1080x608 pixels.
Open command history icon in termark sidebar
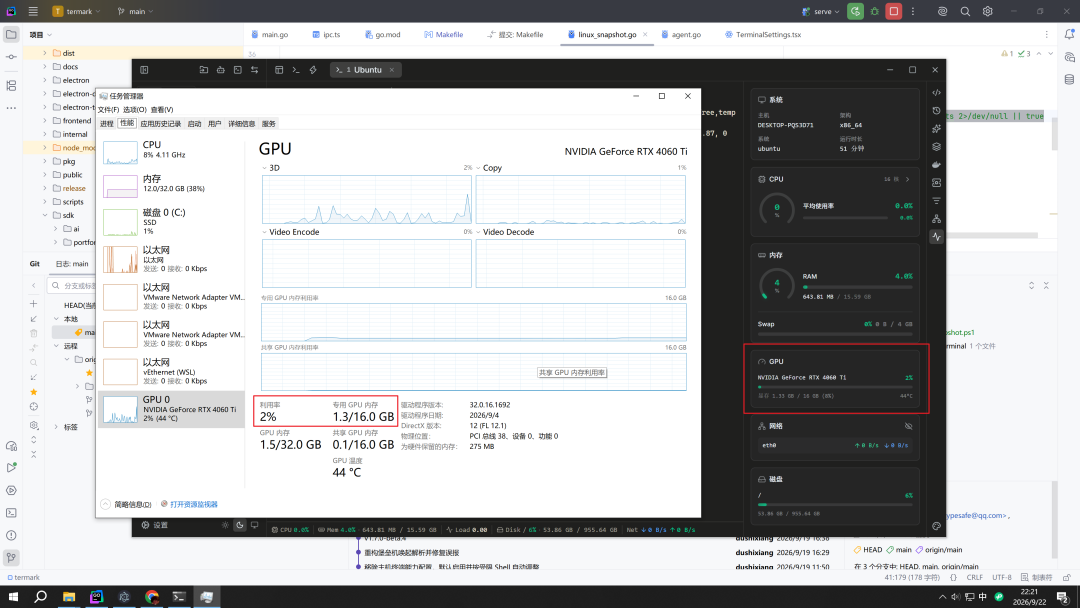pos(936,110)
